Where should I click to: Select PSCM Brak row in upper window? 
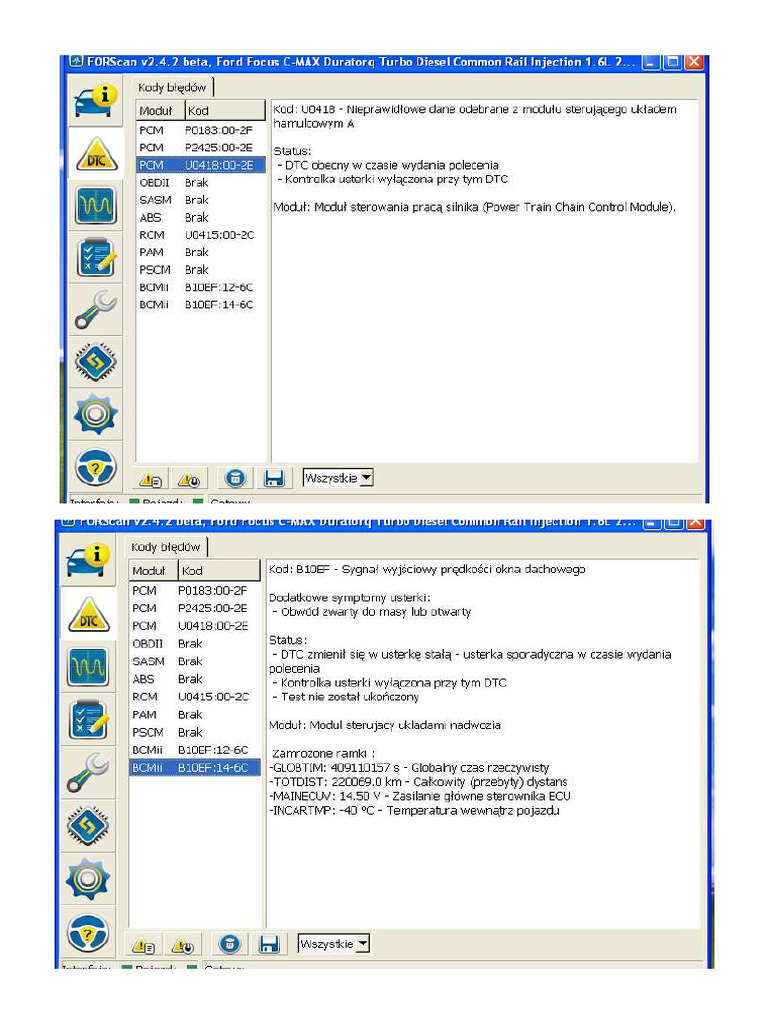point(201,270)
